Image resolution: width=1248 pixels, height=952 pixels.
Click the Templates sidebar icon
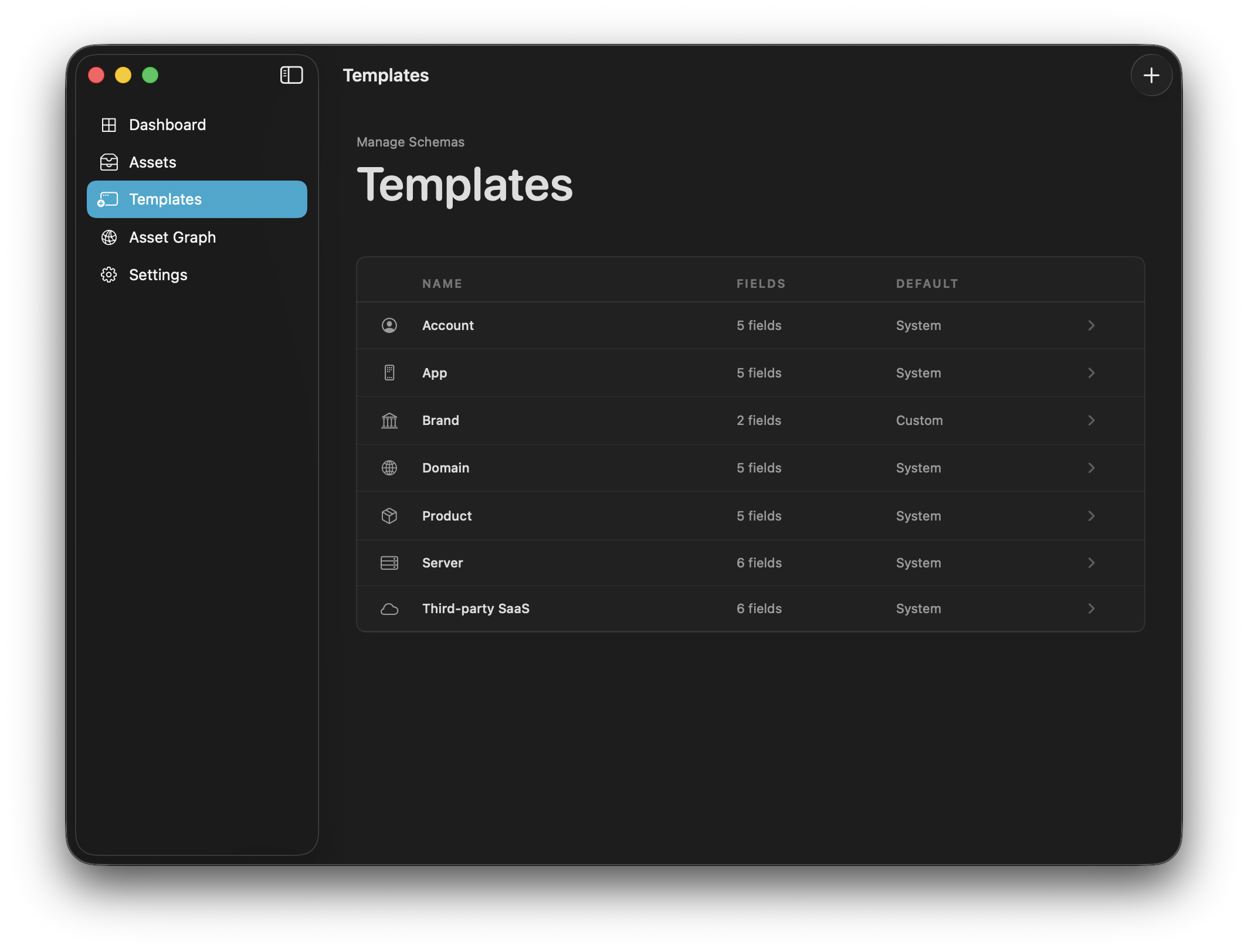click(109, 199)
